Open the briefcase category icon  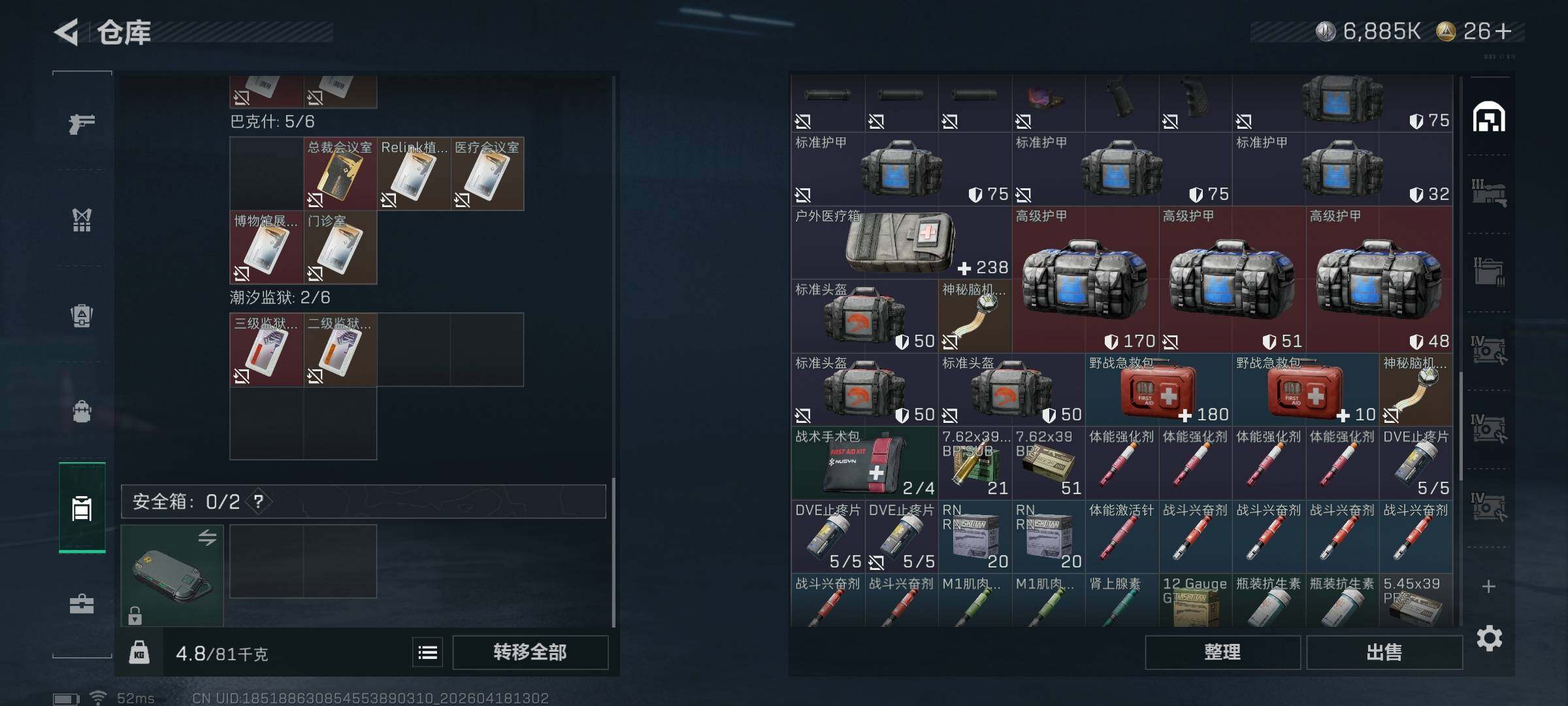pos(82,603)
